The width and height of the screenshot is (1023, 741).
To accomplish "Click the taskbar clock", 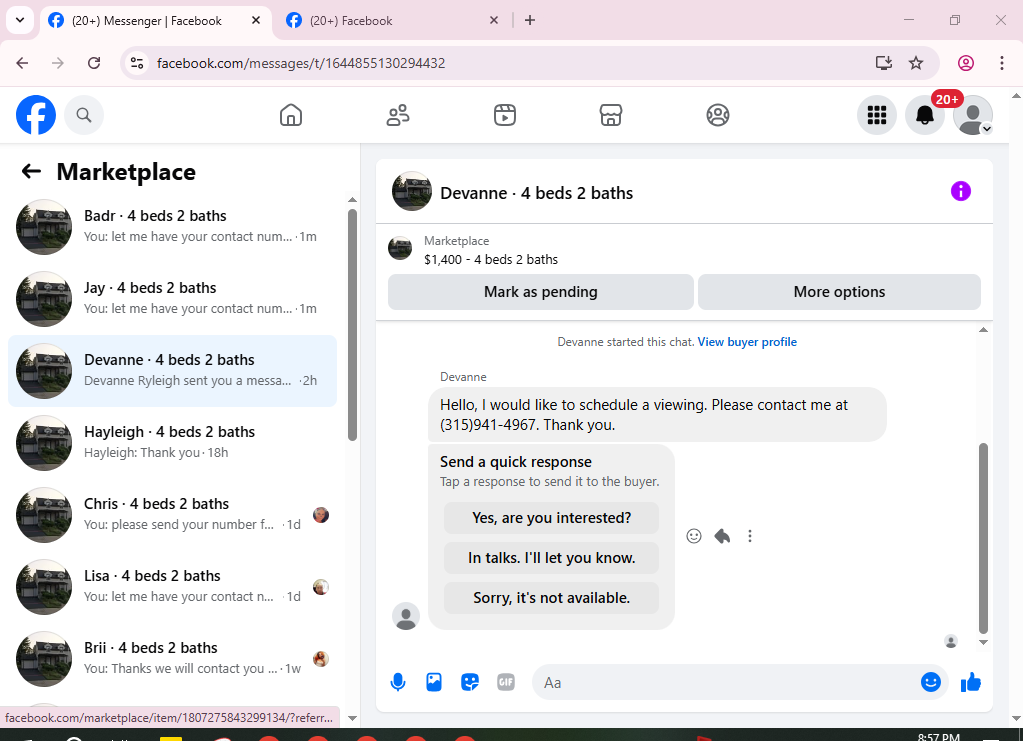I will (x=939, y=736).
